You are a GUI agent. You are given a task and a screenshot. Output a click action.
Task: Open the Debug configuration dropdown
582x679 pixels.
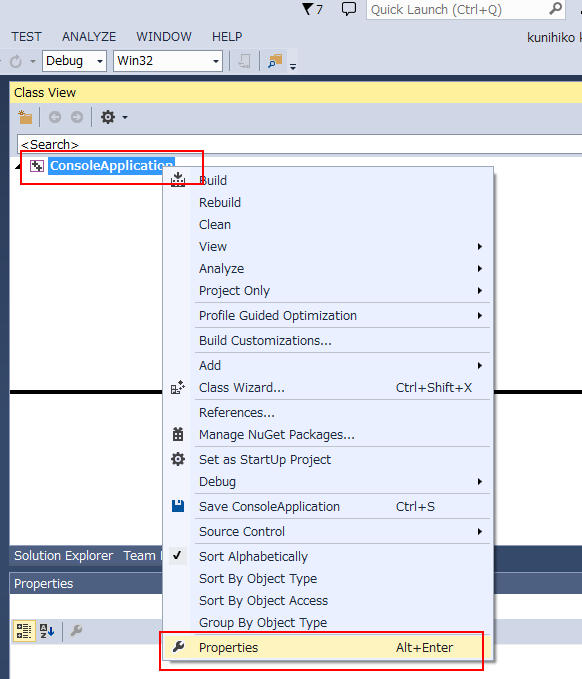pyautogui.click(x=74, y=61)
